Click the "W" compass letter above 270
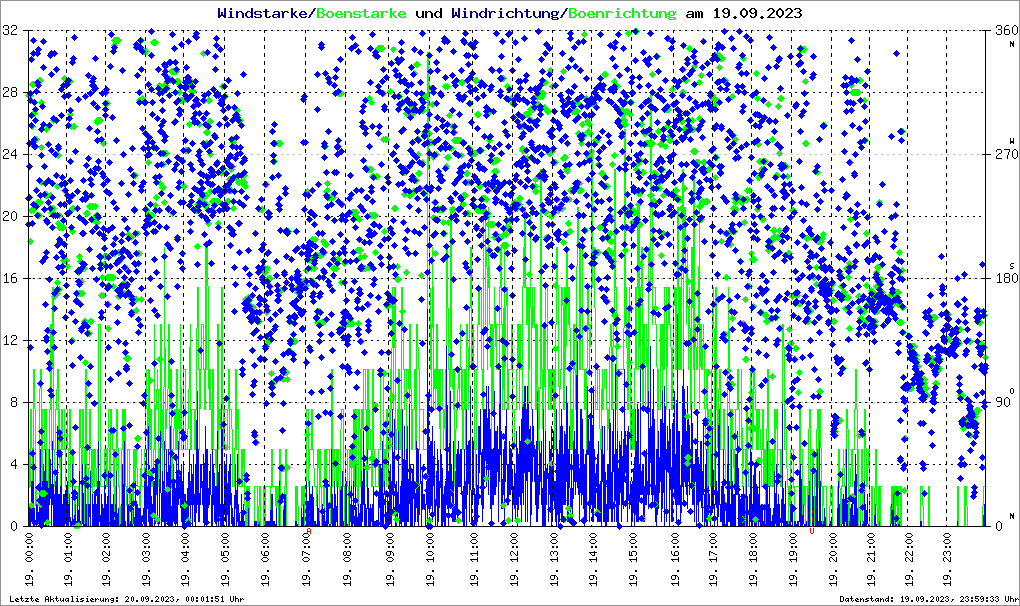 click(x=1012, y=140)
